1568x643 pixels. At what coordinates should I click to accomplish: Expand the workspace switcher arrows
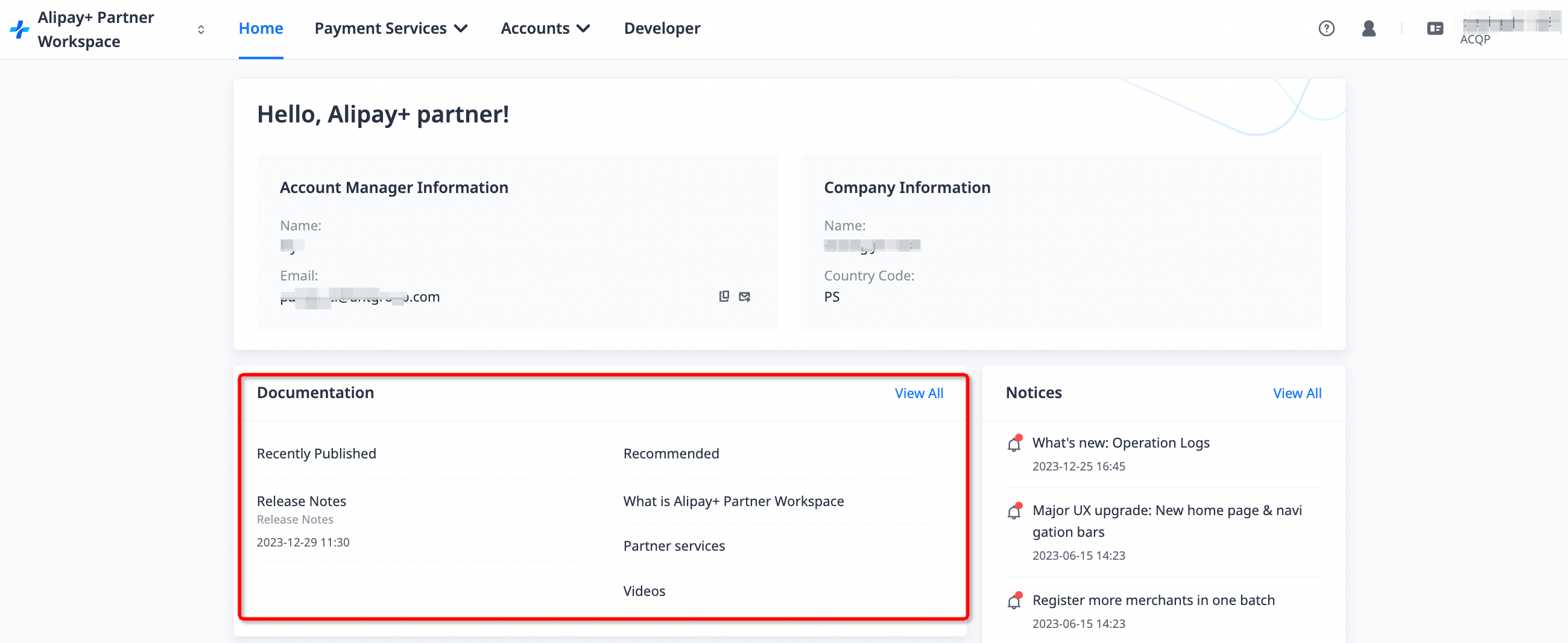pyautogui.click(x=201, y=29)
